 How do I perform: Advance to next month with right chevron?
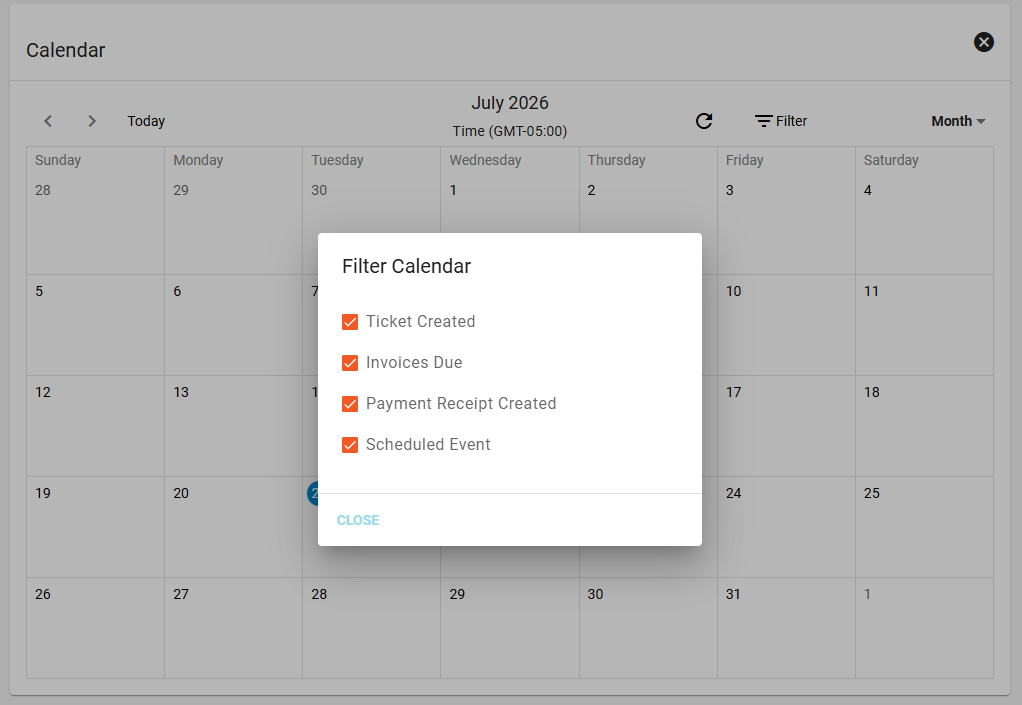tap(92, 121)
